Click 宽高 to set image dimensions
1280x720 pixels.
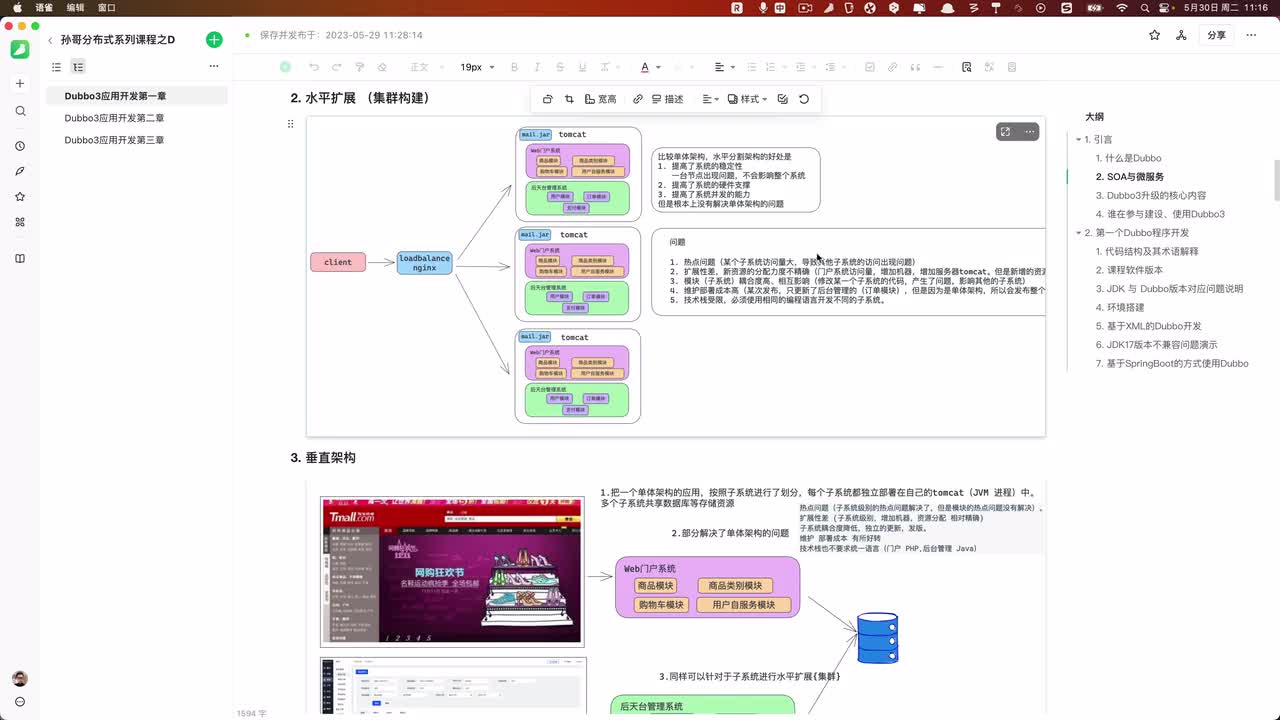pos(600,99)
